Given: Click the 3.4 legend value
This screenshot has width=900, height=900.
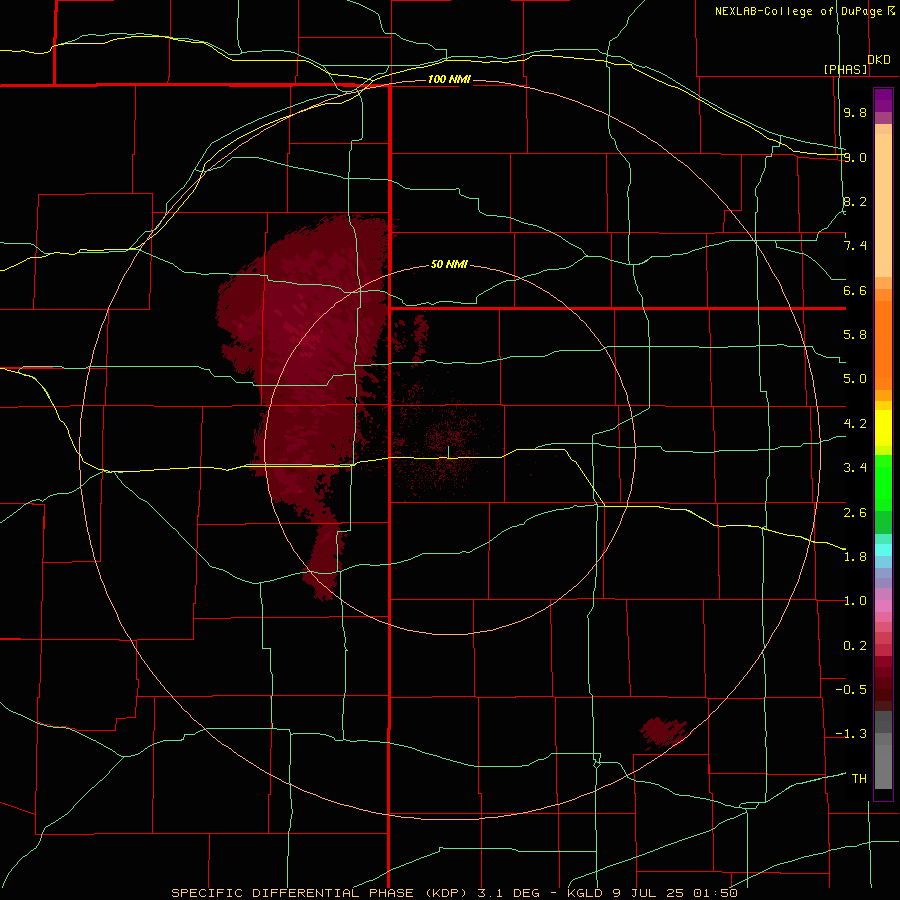Looking at the screenshot, I should (x=855, y=468).
